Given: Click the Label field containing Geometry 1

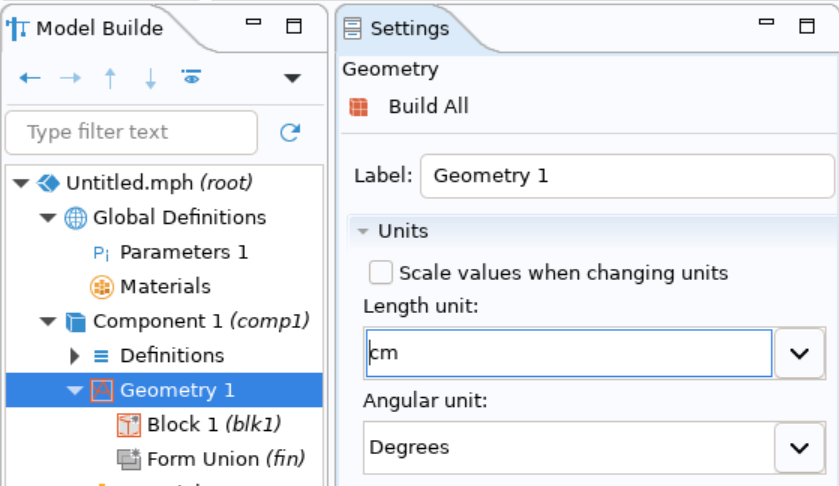Looking at the screenshot, I should point(627,176).
